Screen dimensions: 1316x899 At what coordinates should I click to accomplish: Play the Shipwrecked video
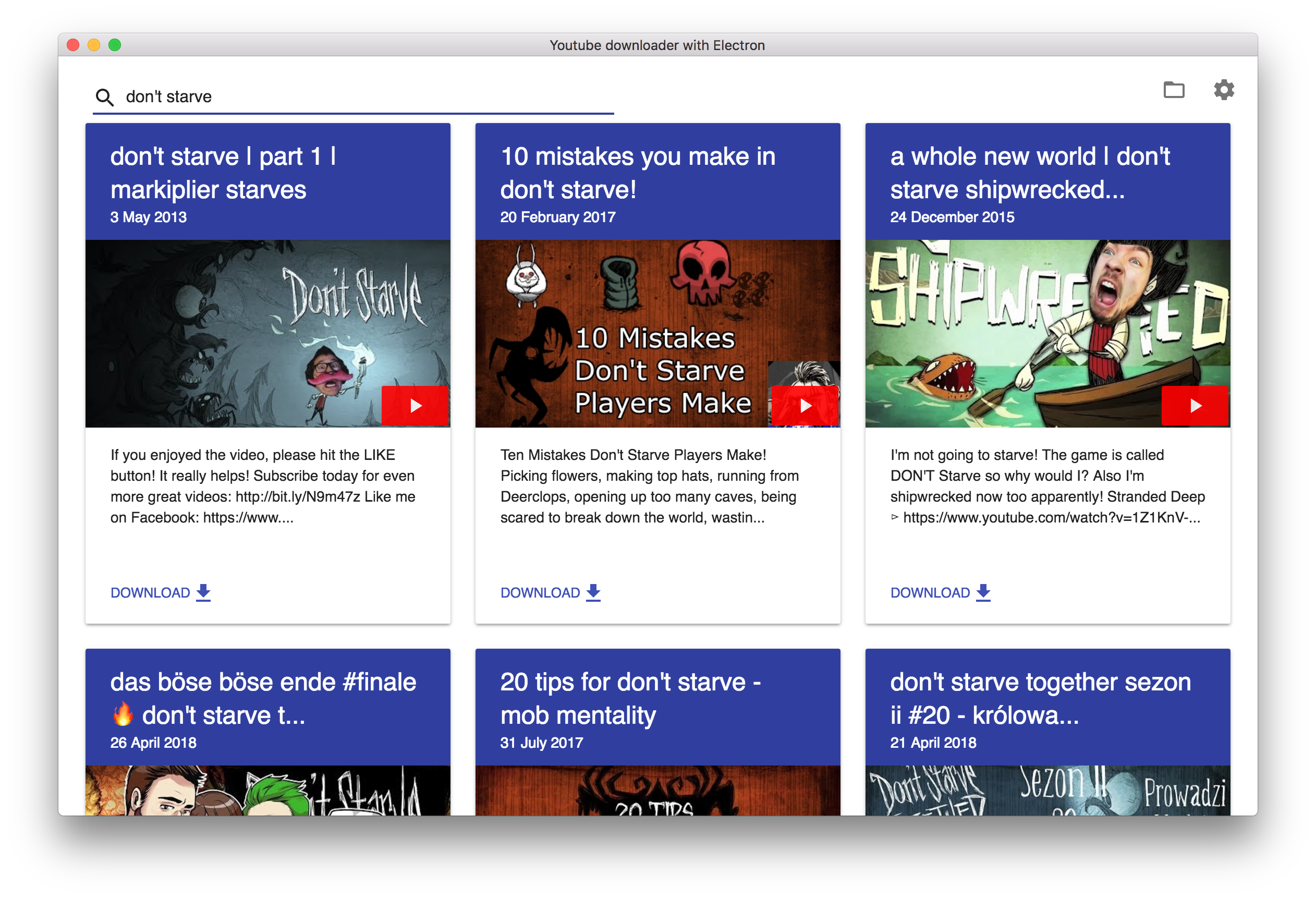click(1195, 406)
